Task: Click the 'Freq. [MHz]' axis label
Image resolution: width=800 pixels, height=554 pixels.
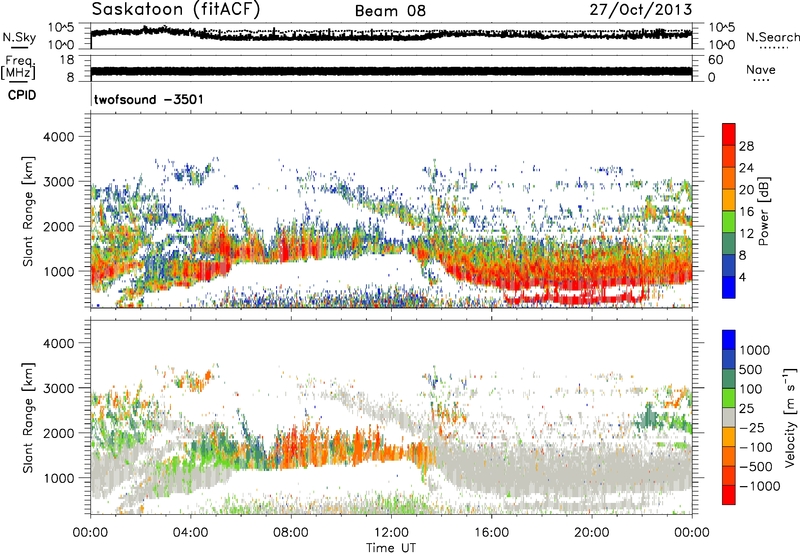Action: click(x=18, y=67)
